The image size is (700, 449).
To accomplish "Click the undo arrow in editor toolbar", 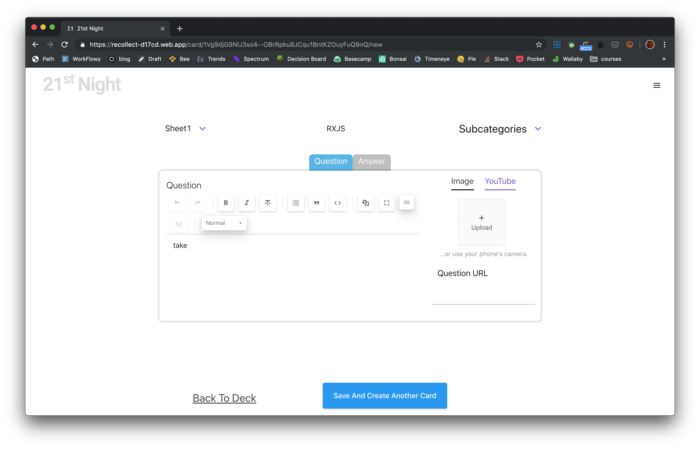I will tap(178, 203).
